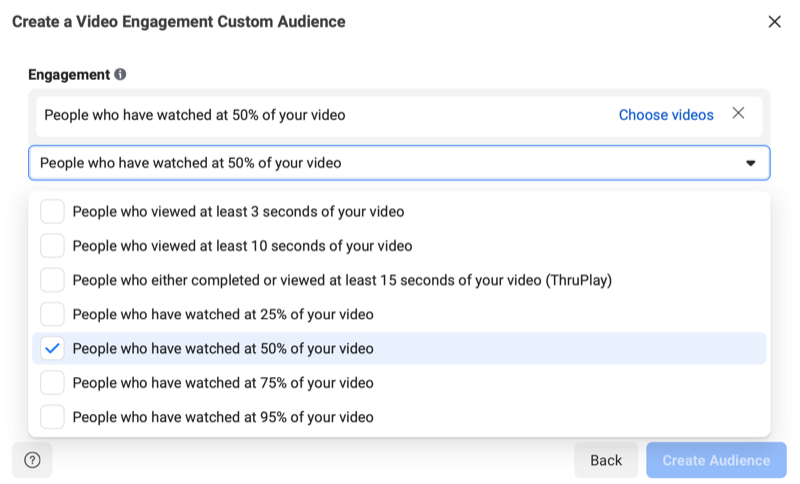Click the Engagement info icon

click(120, 74)
